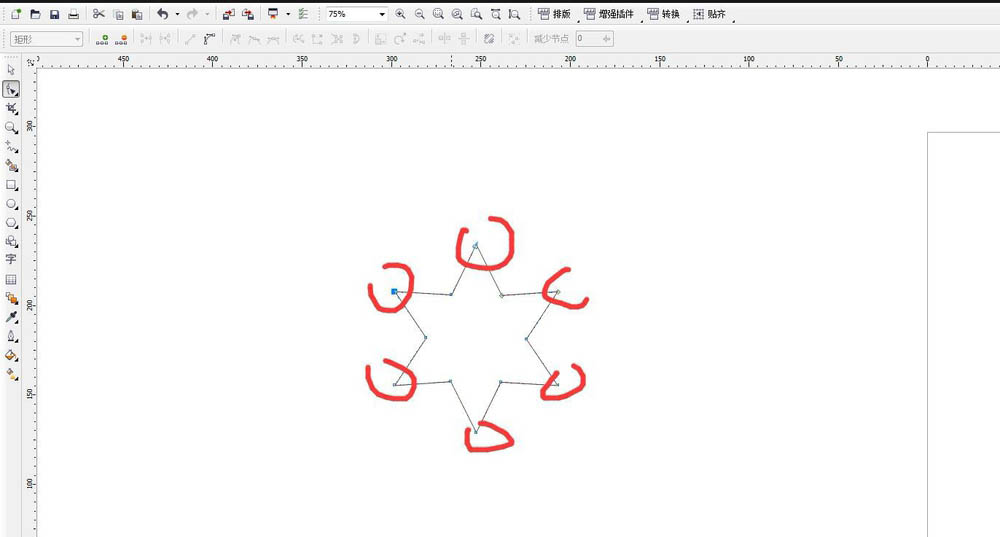Zoom to page icon
This screenshot has height=537, width=1000.
click(x=476, y=14)
